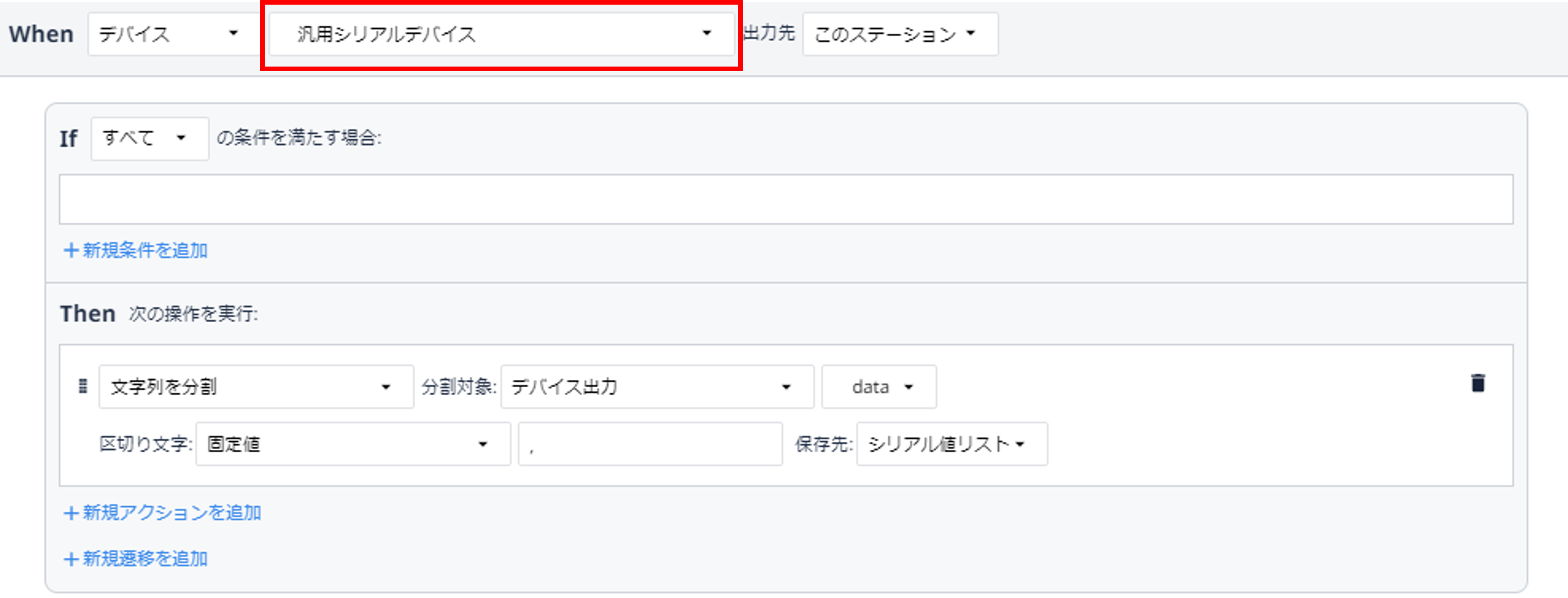The width and height of the screenshot is (1568, 598).
Task: Delete the 文字列を分割 action with trash icon
Action: point(1477,383)
